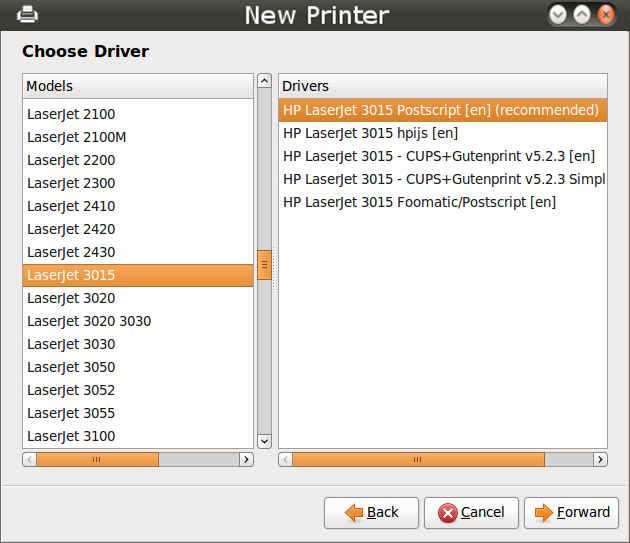
Task: Choose LaserJet 2430 model
Action: click(x=138, y=252)
